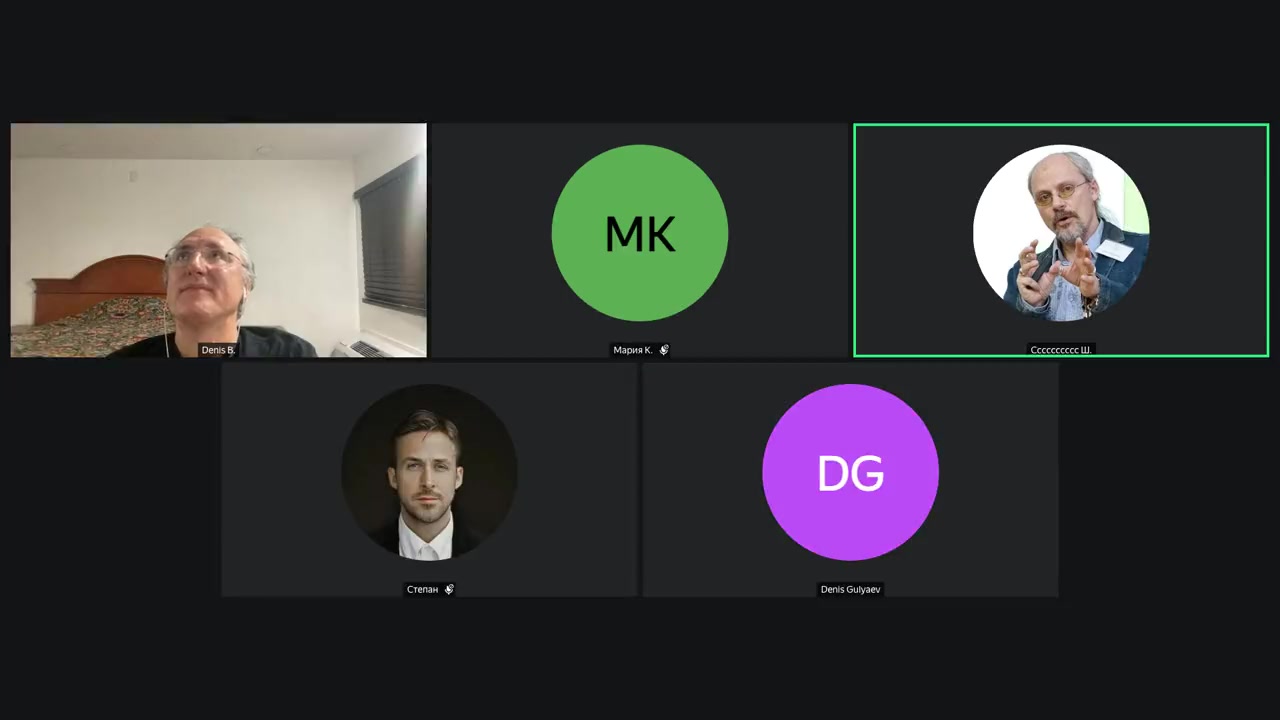The height and width of the screenshot is (720, 1280).
Task: Select the purple DG initials avatar
Action: pos(850,472)
